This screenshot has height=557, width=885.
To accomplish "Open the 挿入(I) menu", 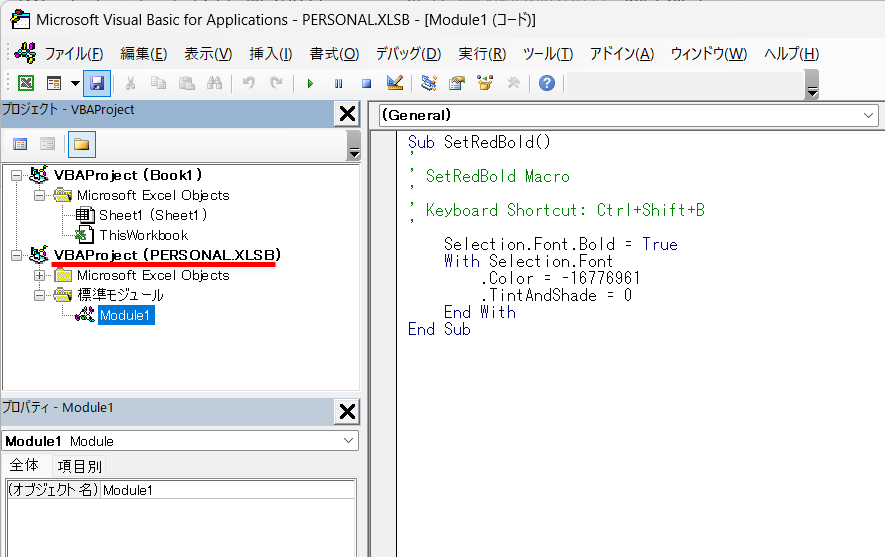I will point(270,54).
